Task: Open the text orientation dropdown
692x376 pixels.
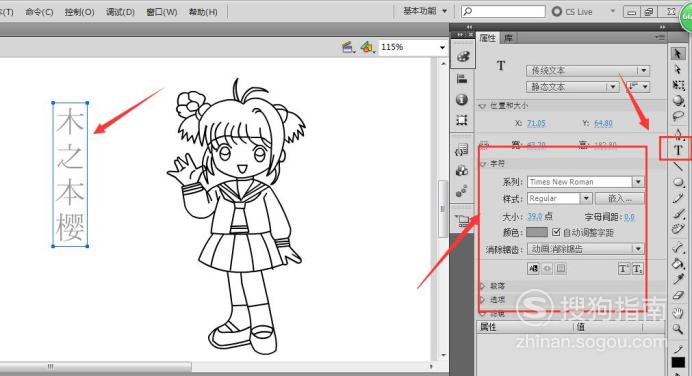Action: tap(638, 87)
